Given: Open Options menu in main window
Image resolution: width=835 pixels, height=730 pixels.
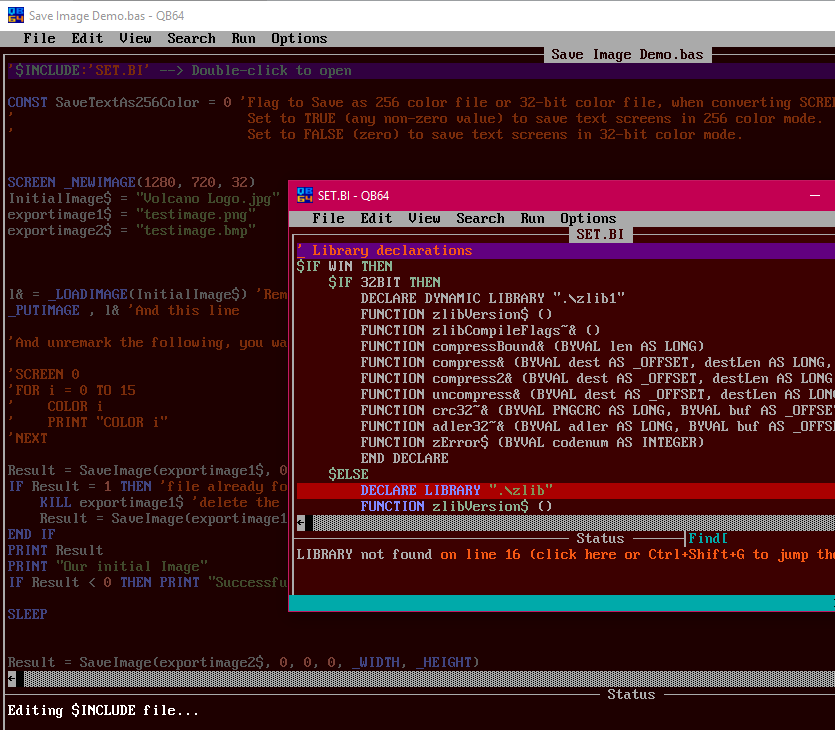Looking at the screenshot, I should coord(299,38).
